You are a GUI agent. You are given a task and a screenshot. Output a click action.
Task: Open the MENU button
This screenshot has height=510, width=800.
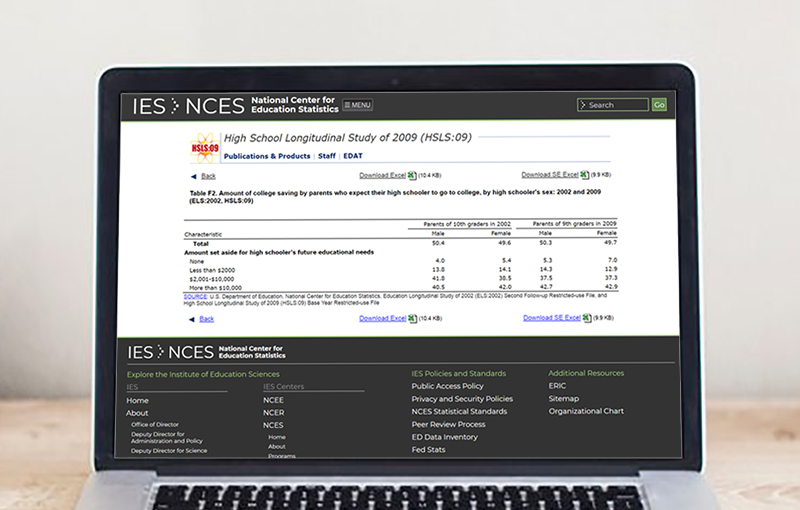click(x=358, y=105)
